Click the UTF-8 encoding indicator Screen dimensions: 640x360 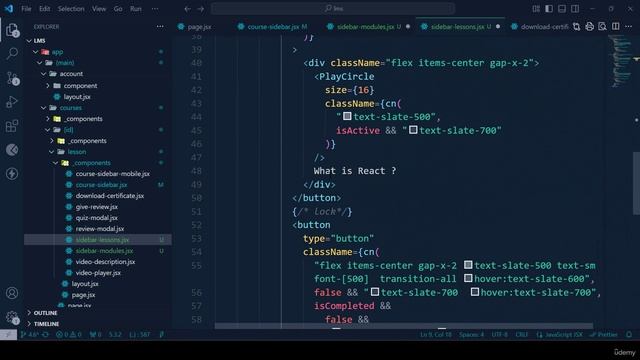tap(499, 334)
